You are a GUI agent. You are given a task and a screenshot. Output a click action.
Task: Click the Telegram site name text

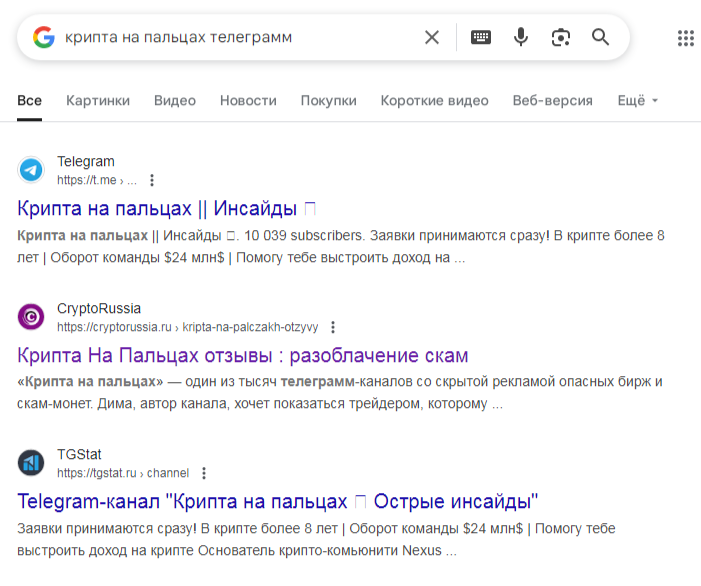point(86,161)
